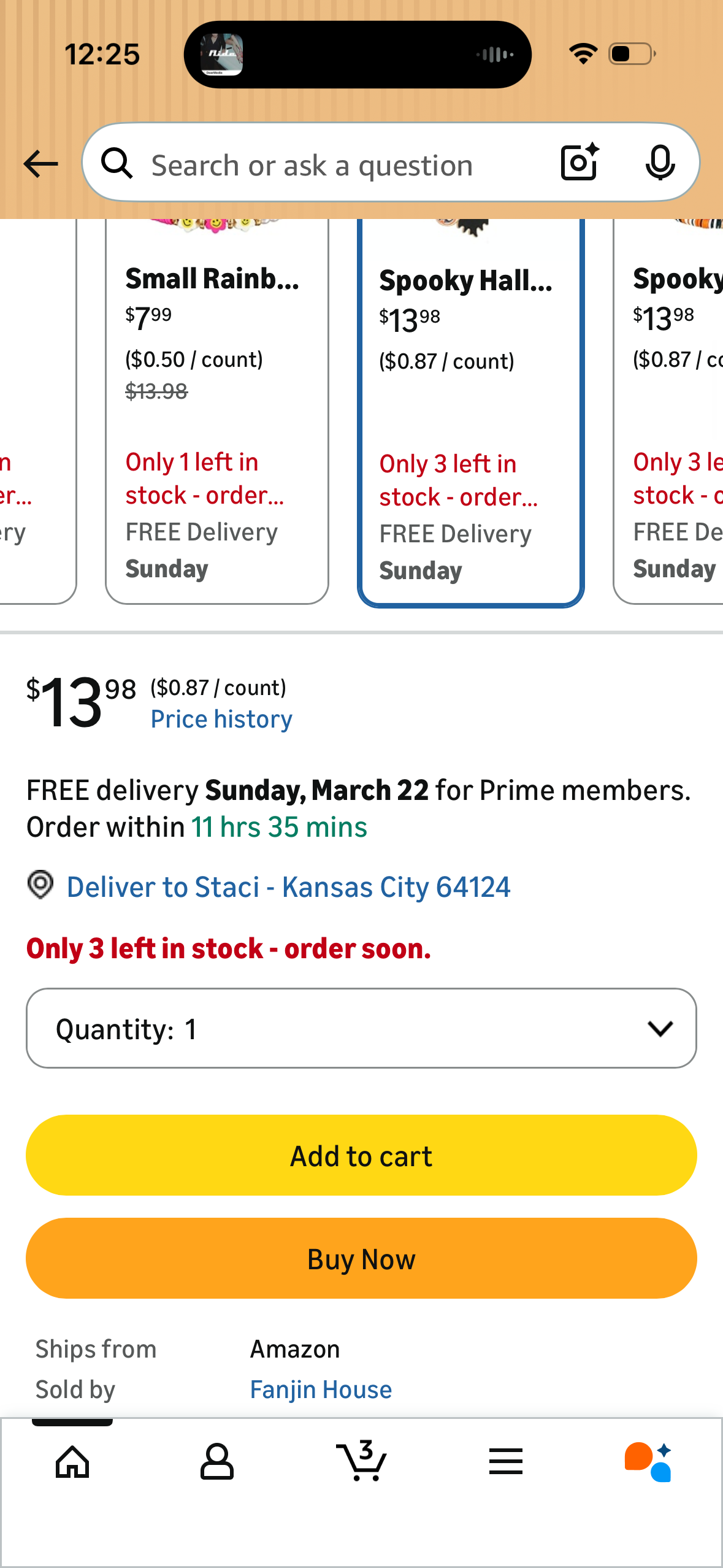
Task: Open the hamburger menu tab
Action: point(506,1461)
